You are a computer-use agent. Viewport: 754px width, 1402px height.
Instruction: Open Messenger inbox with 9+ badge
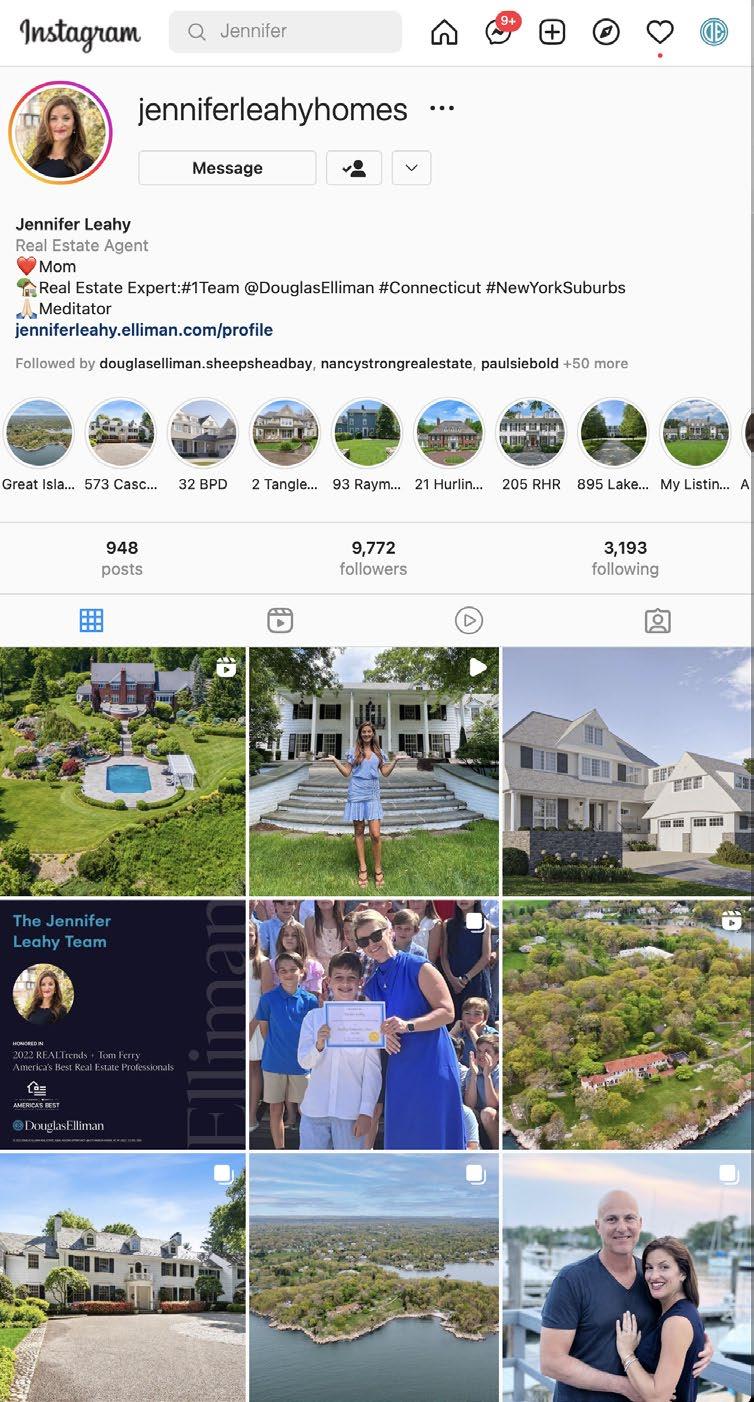pos(499,31)
